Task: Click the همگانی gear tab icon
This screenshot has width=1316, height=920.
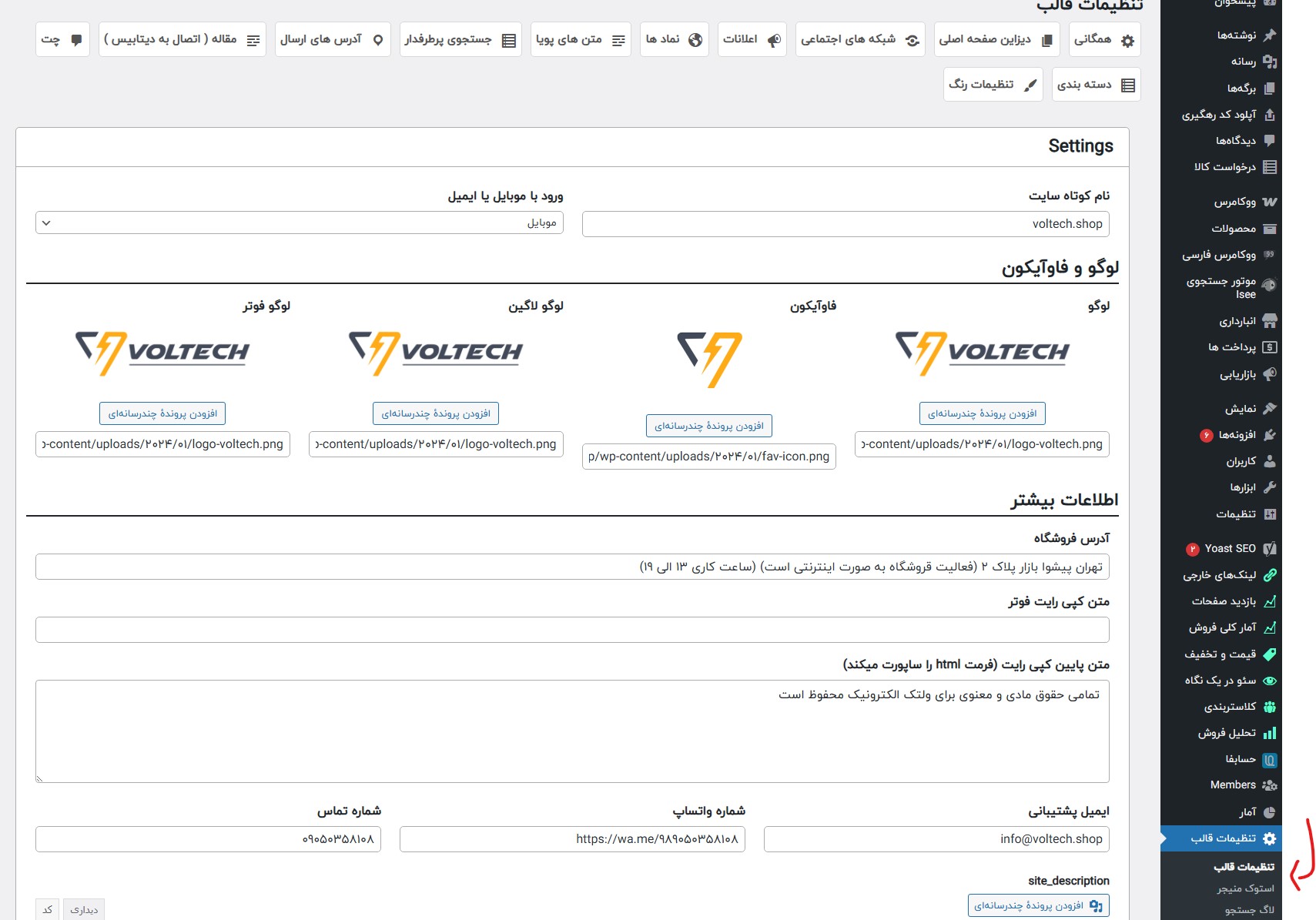Action: click(x=1127, y=41)
